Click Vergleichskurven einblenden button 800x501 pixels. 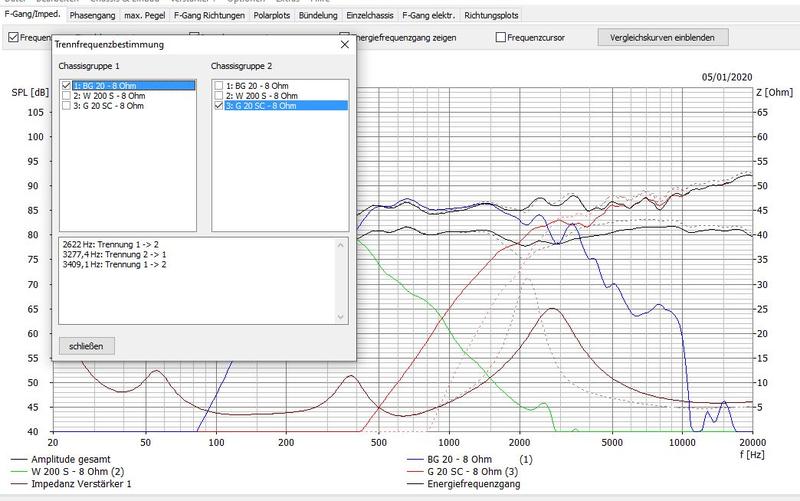pos(662,37)
